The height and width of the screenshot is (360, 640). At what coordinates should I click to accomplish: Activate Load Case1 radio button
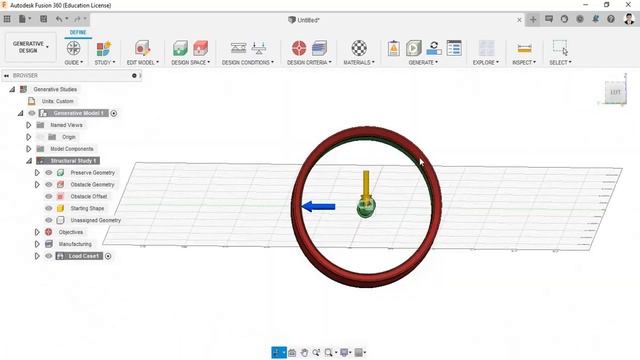tap(108, 256)
